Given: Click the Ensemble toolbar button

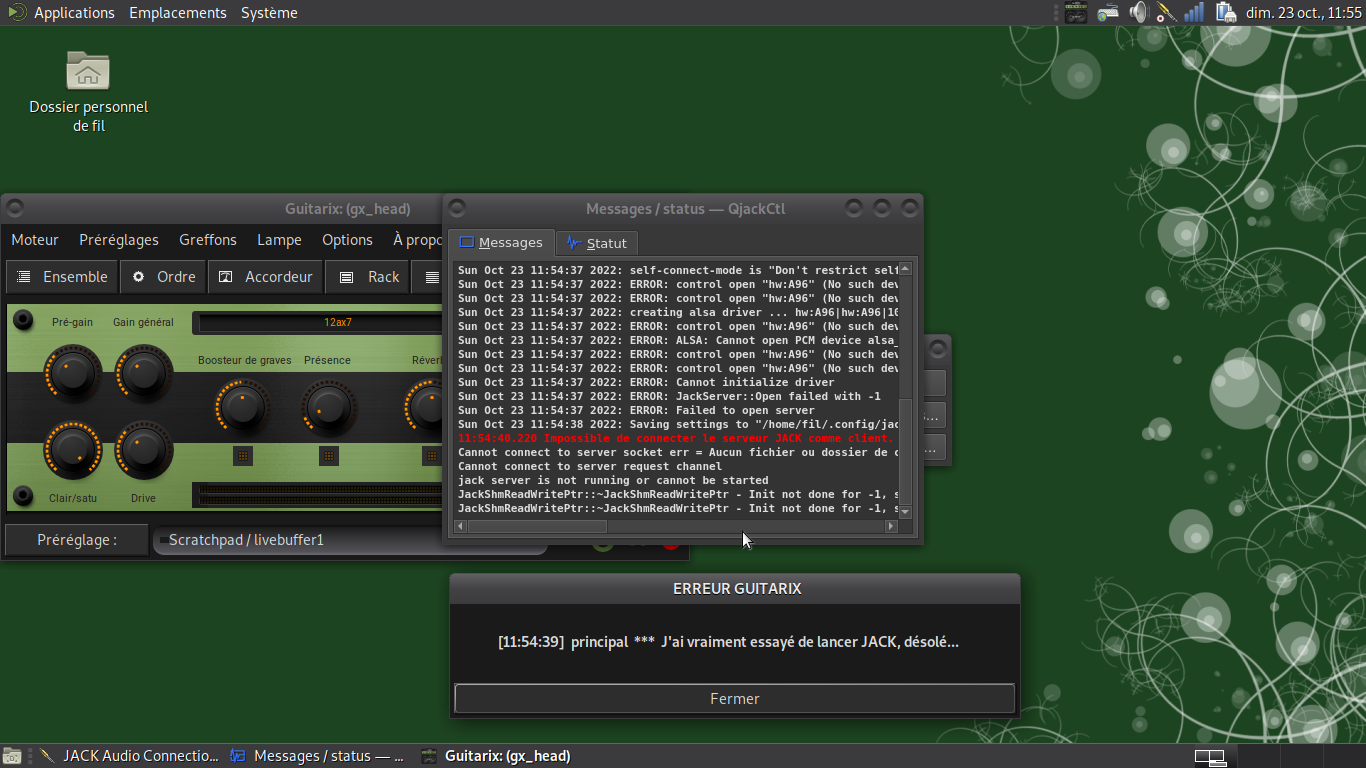Looking at the screenshot, I should point(63,277).
